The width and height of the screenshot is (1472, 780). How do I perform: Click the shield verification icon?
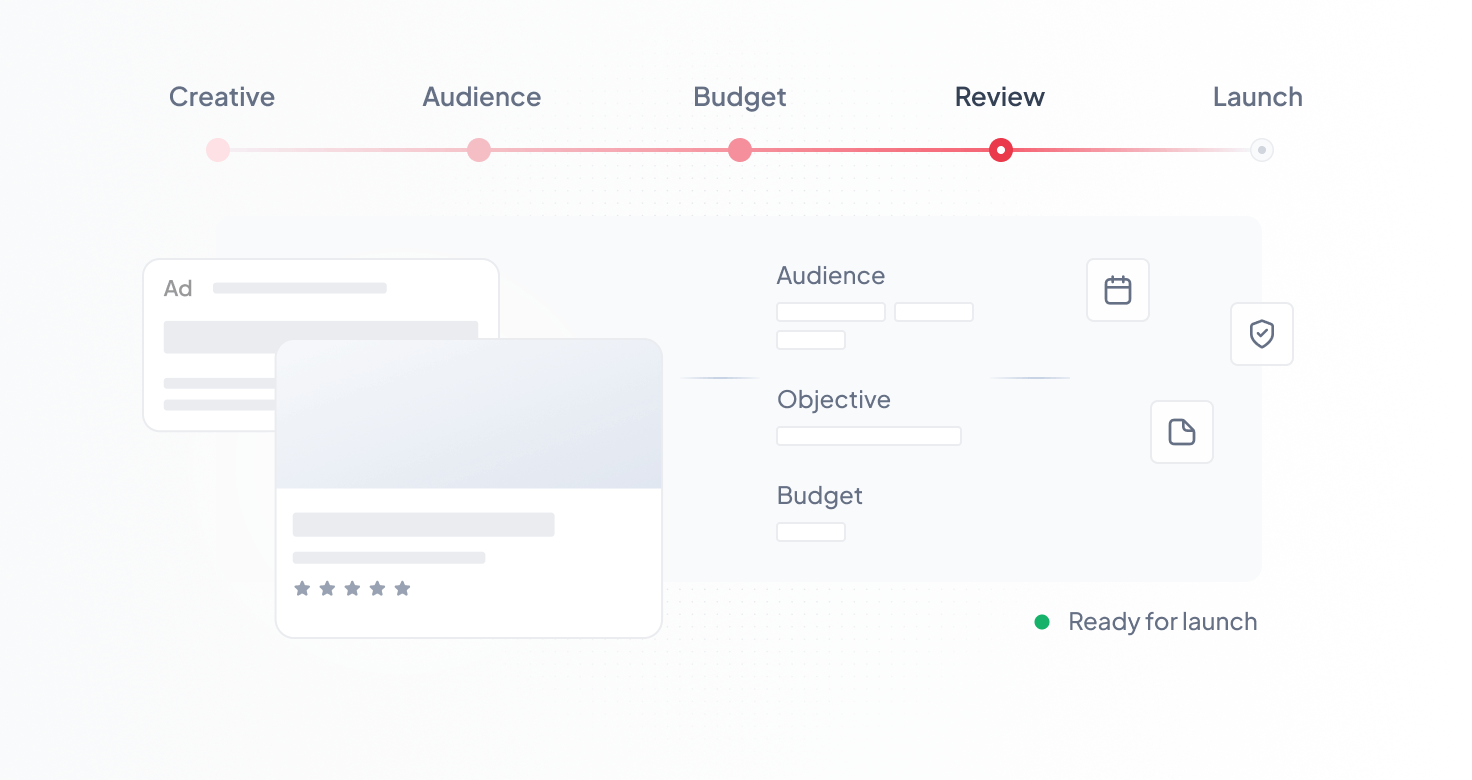coord(1261,334)
